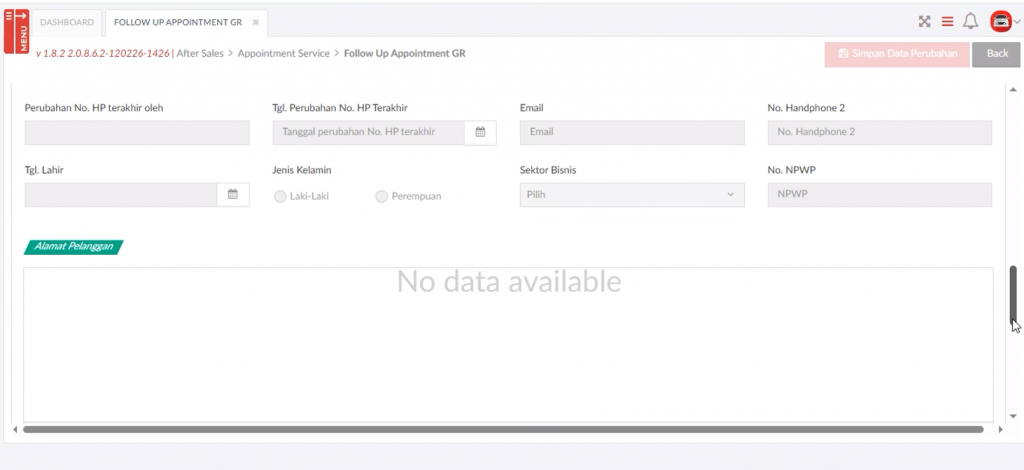Toggle fullscreen with the expand arrows icon

924,22
